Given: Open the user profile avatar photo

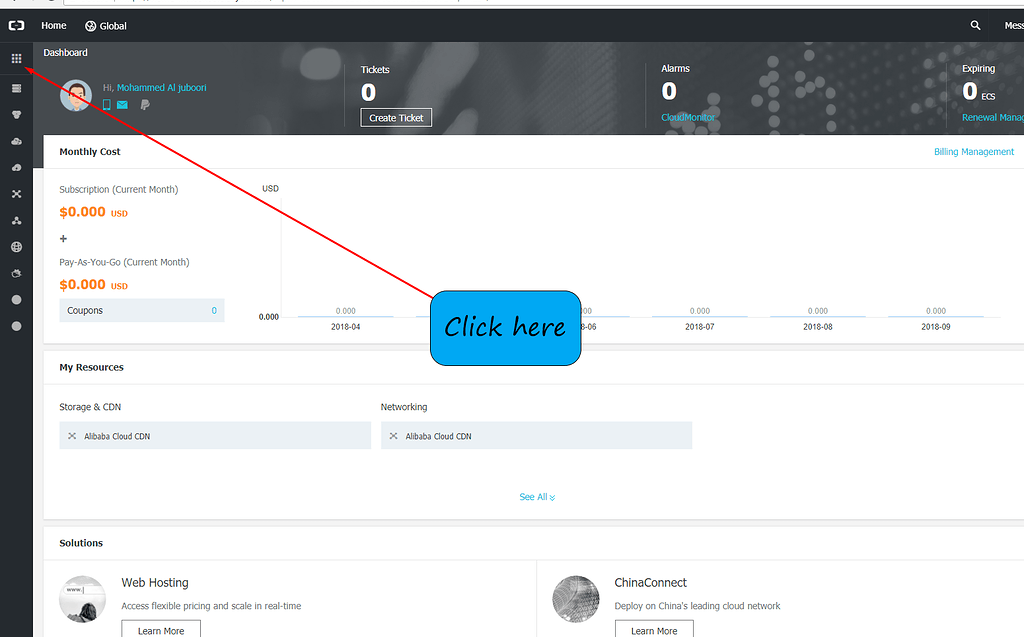Looking at the screenshot, I should pos(76,97).
